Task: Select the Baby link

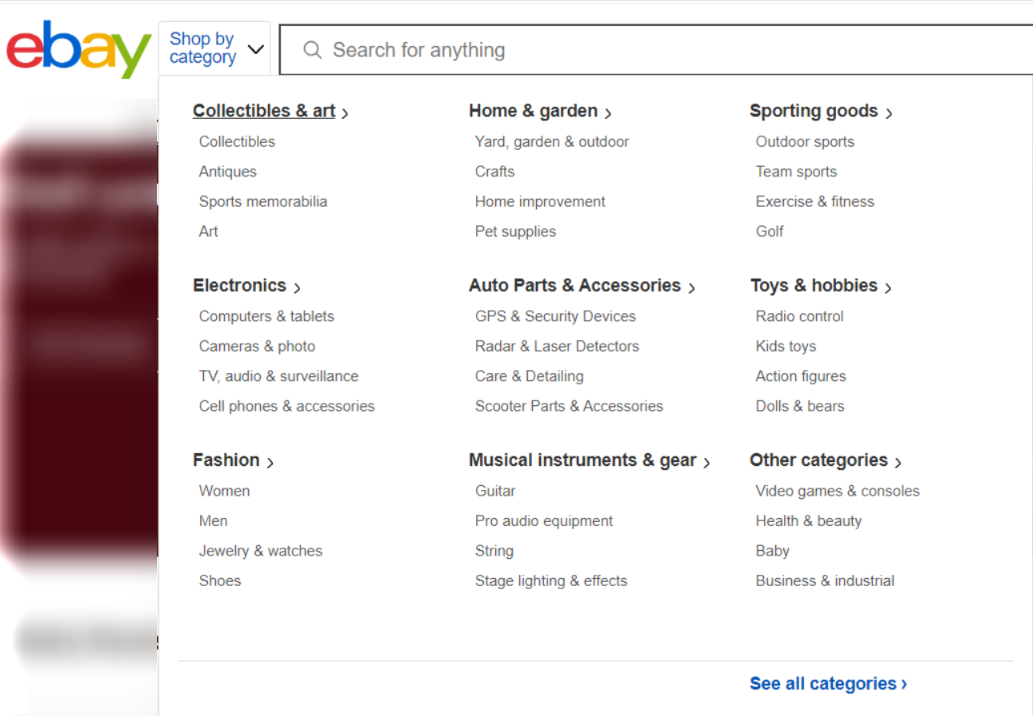Action: click(773, 551)
